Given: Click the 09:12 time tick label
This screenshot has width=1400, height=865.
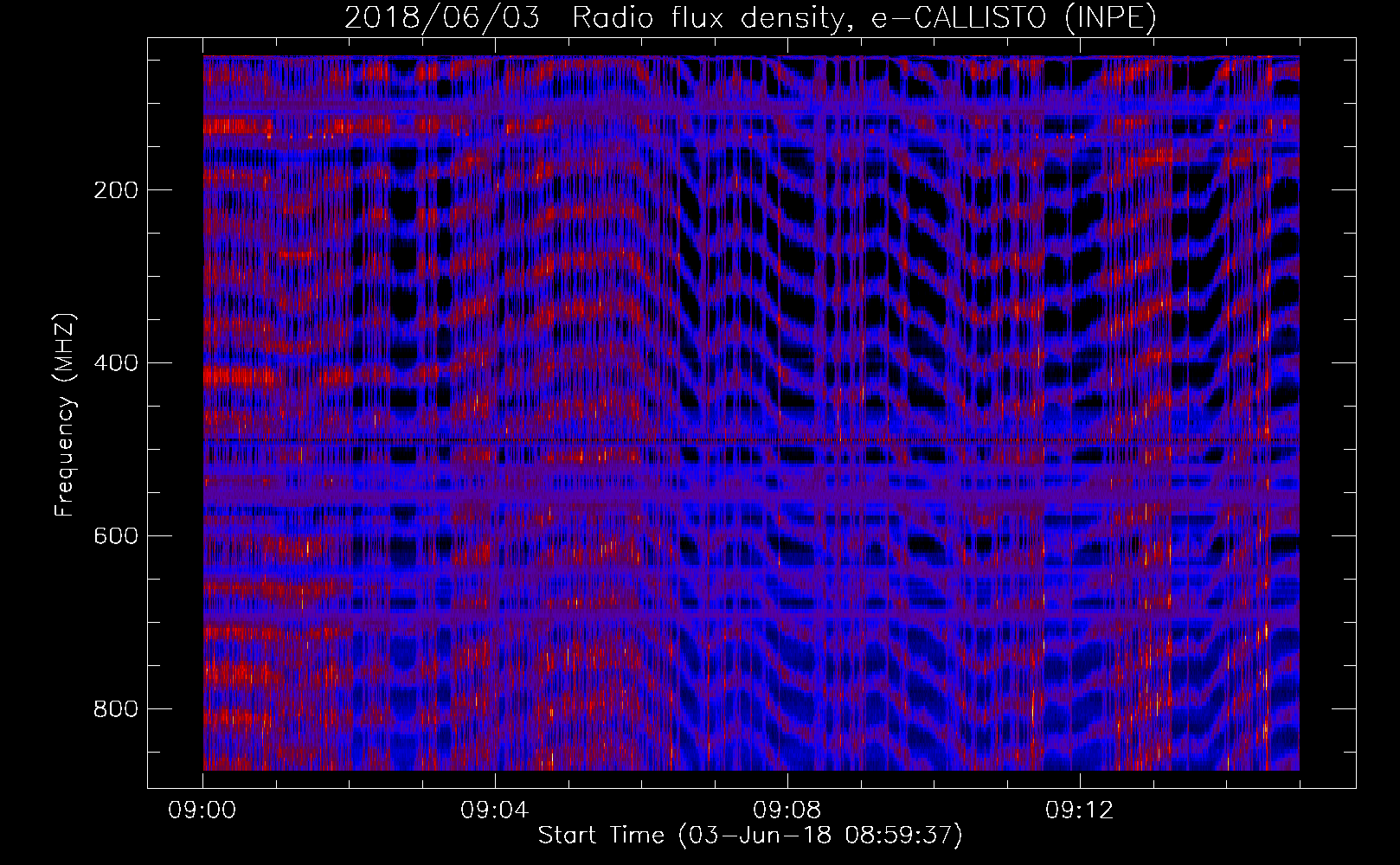Looking at the screenshot, I should [1080, 811].
